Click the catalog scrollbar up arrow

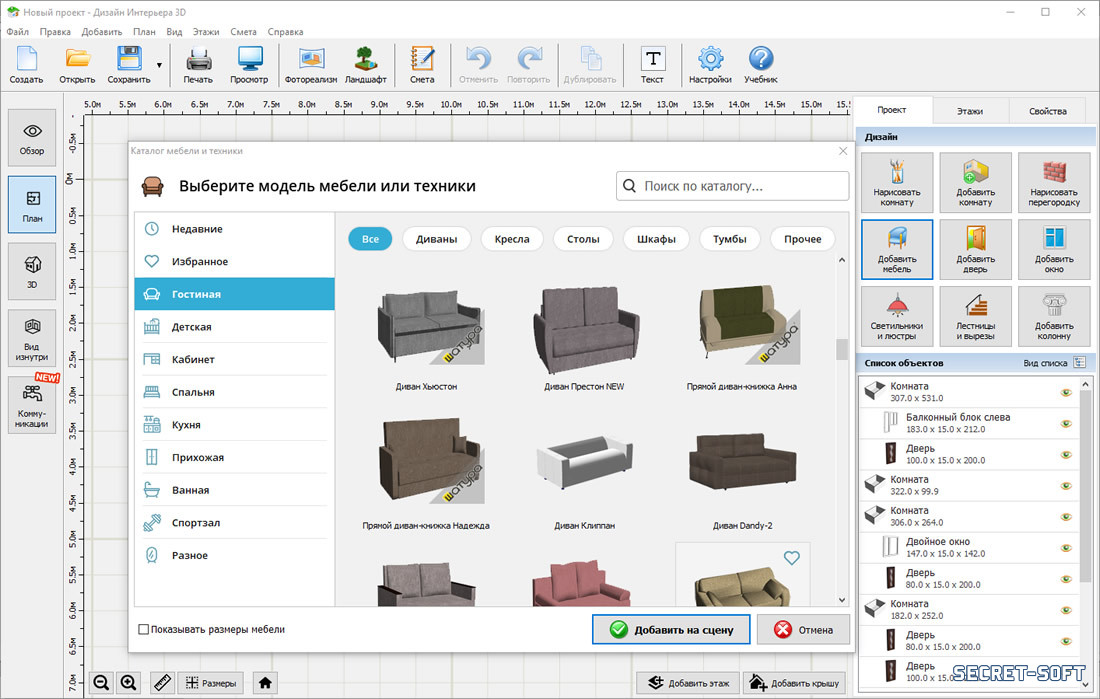pyautogui.click(x=842, y=260)
